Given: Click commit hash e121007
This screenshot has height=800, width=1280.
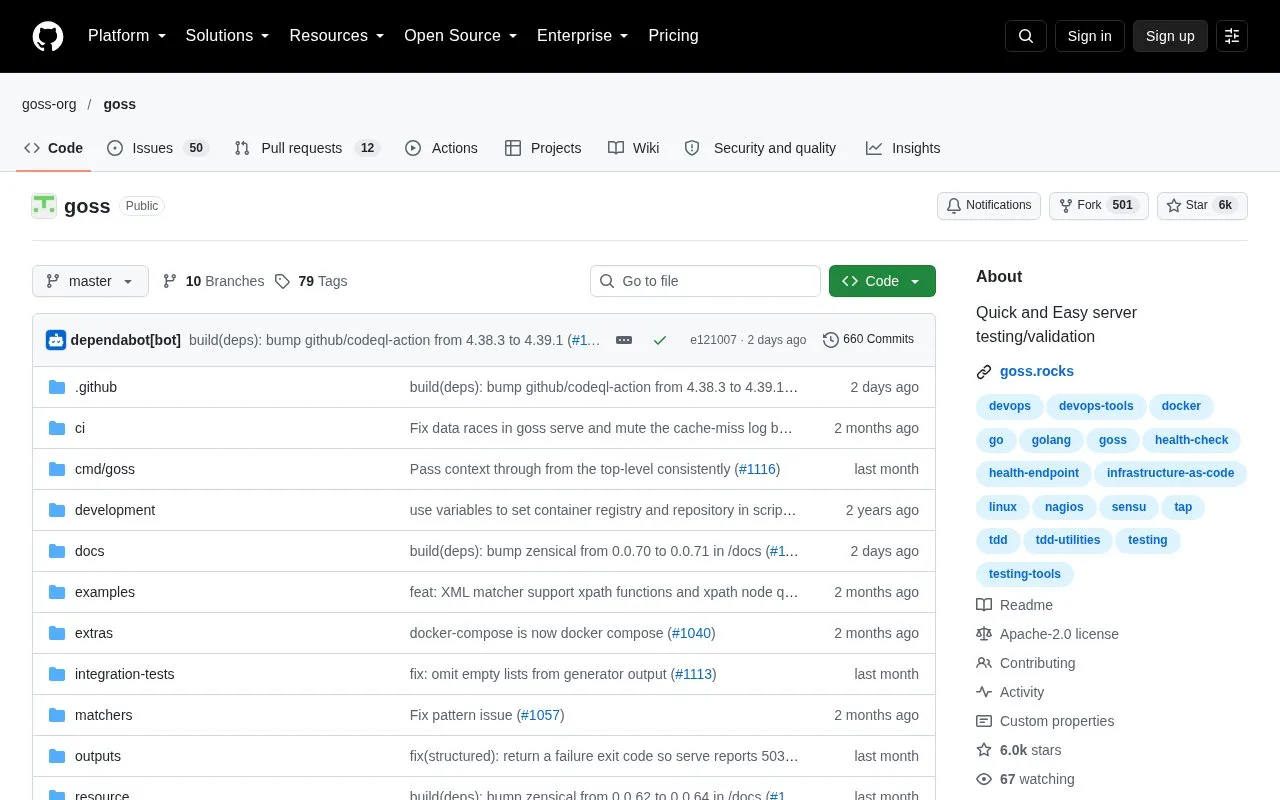Looking at the screenshot, I should 713,340.
